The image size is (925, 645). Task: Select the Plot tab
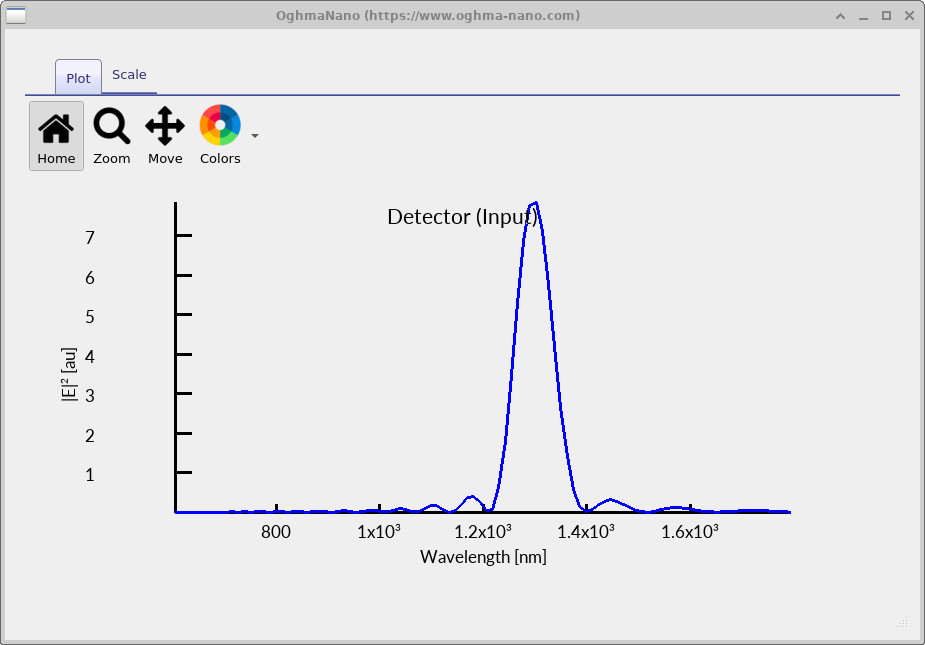pyautogui.click(x=77, y=77)
